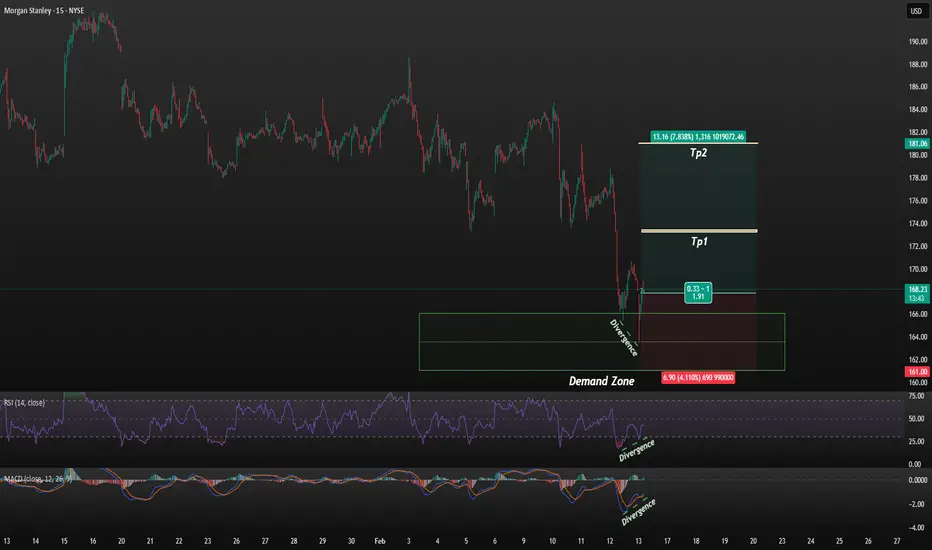Select the Divergence label on RSI pane

637,450
